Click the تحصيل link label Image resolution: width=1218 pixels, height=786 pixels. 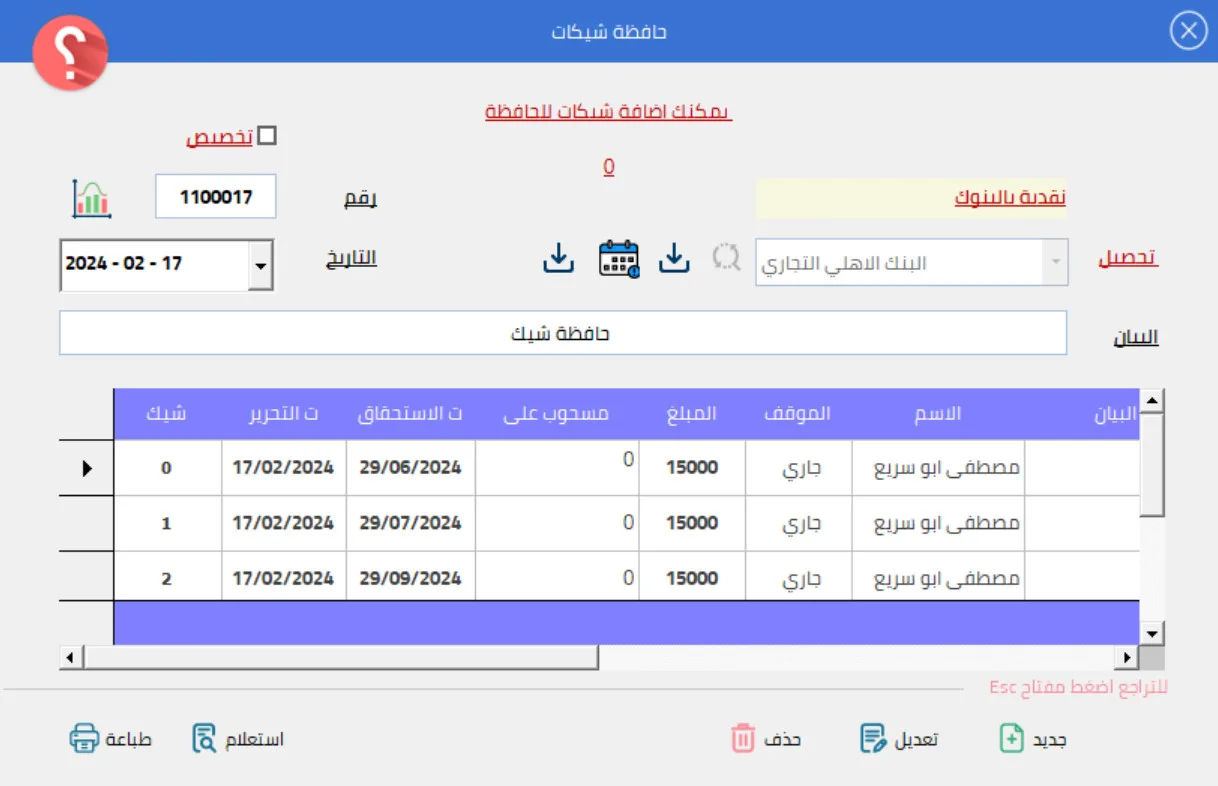pyautogui.click(x=1128, y=258)
